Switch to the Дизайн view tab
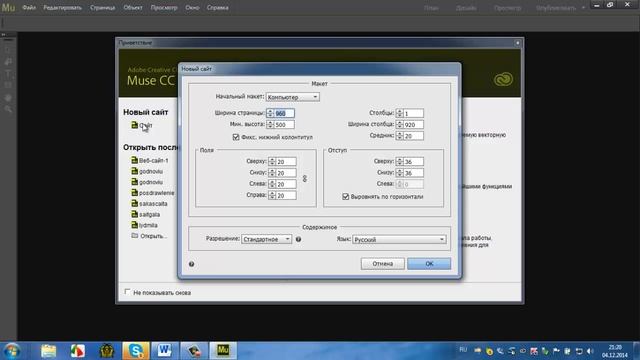 pos(466,8)
